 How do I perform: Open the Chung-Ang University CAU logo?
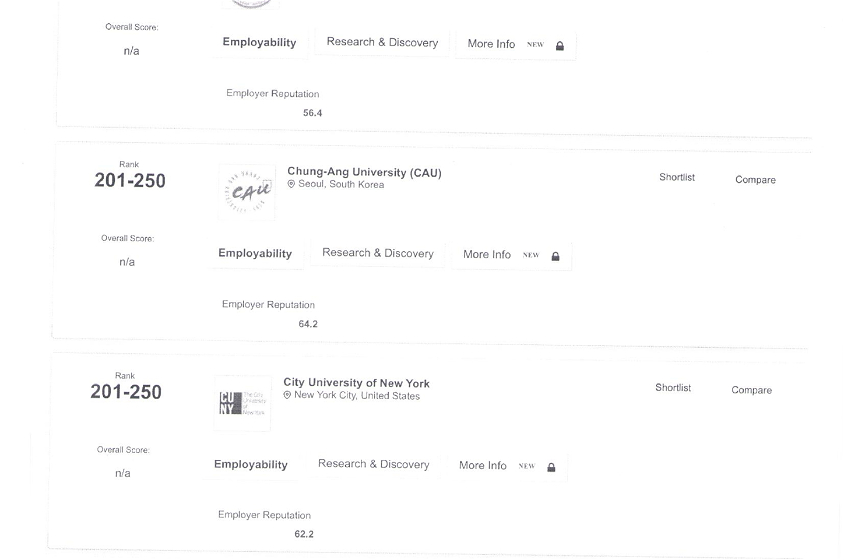pos(247,192)
